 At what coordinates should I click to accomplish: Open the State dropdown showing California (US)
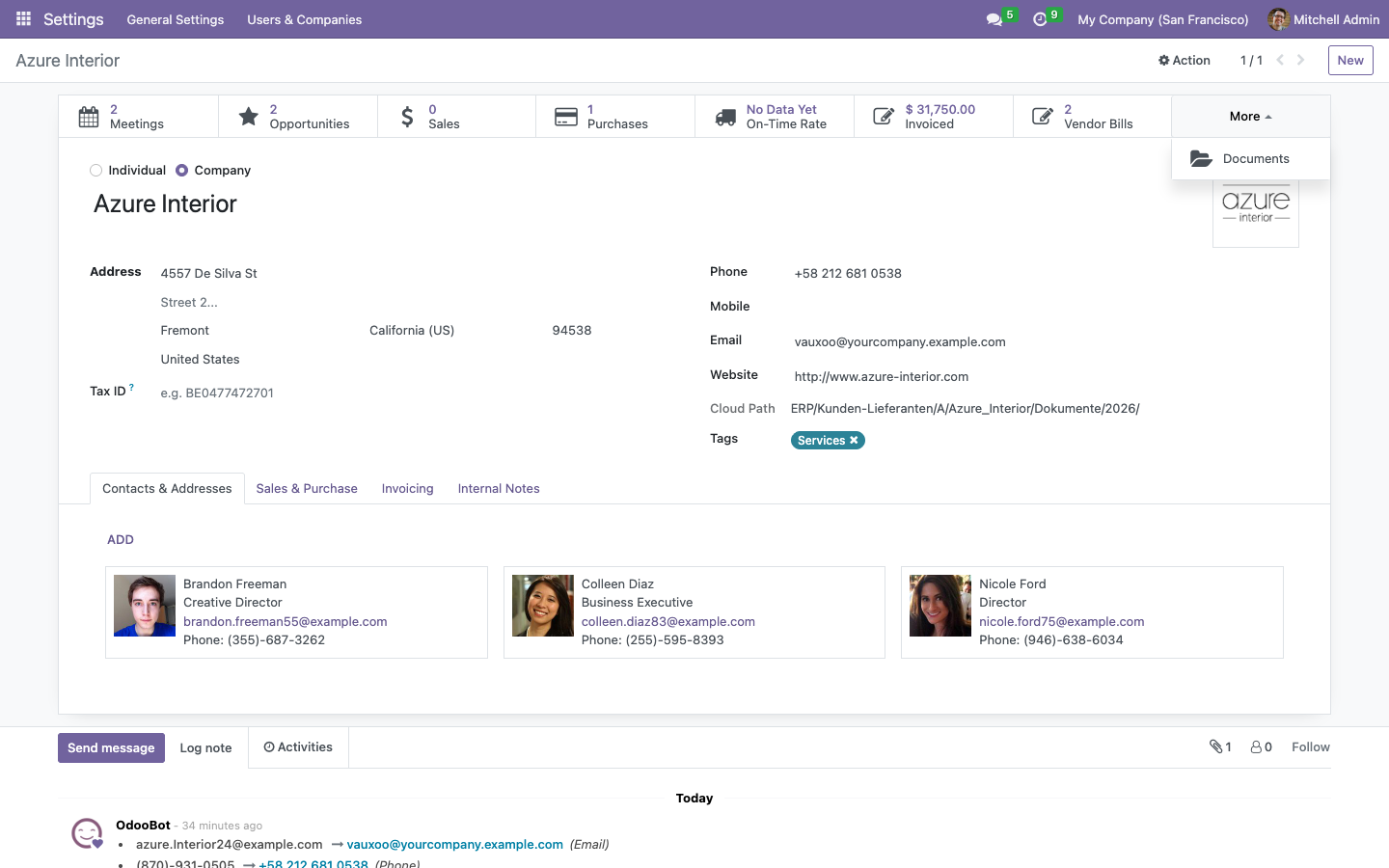(x=452, y=331)
